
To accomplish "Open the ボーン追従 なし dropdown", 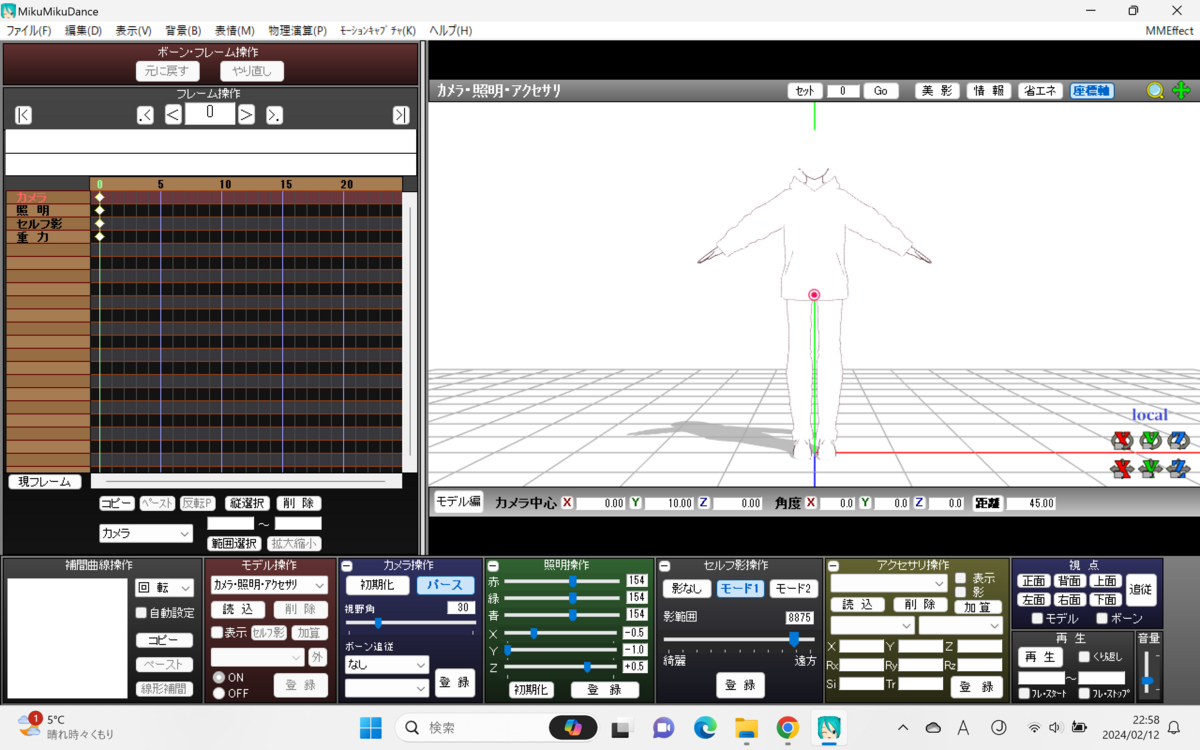I will tap(387, 664).
